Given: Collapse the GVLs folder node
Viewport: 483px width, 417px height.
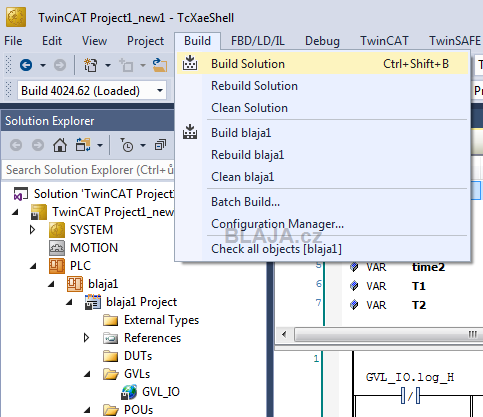Looking at the screenshot, I should (x=87, y=374).
